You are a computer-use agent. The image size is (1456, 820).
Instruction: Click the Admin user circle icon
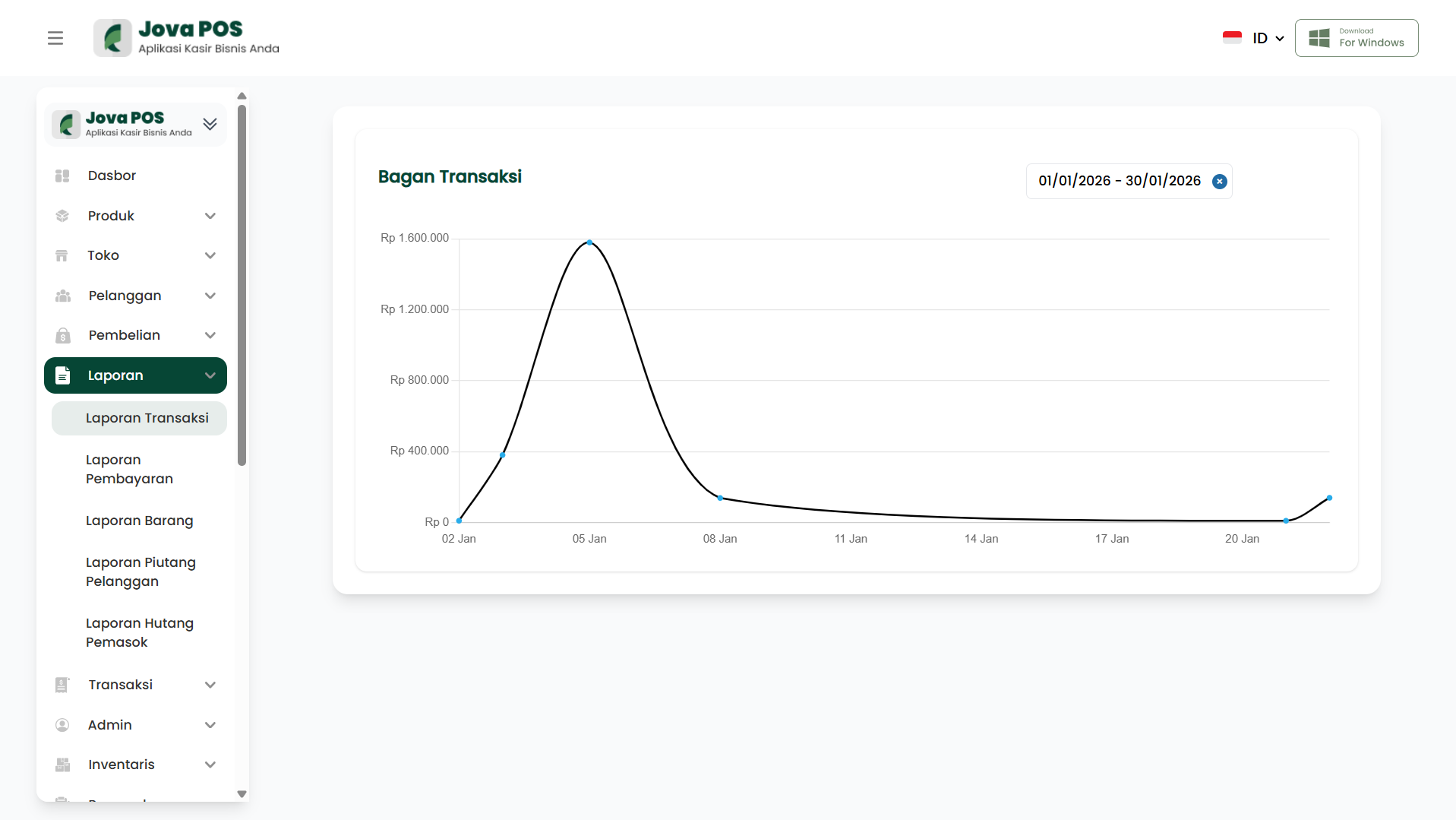(62, 725)
